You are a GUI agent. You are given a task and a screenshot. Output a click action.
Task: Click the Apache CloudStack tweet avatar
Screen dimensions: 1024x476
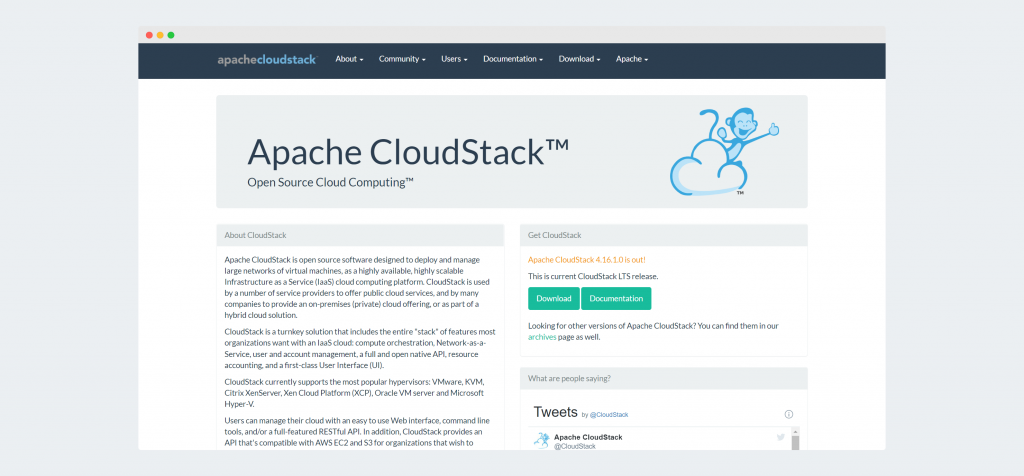[541, 440]
